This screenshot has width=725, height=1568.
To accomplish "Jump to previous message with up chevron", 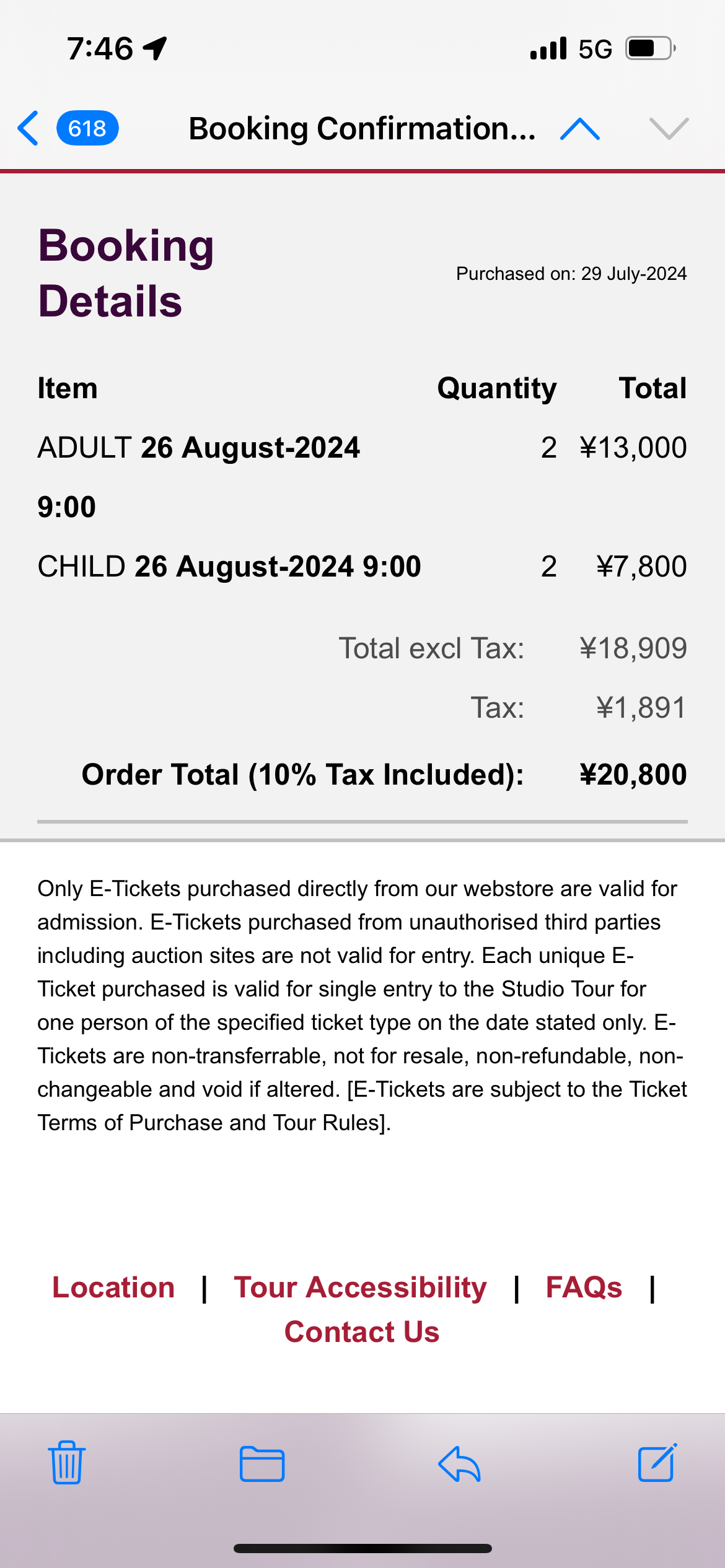I will [579, 129].
